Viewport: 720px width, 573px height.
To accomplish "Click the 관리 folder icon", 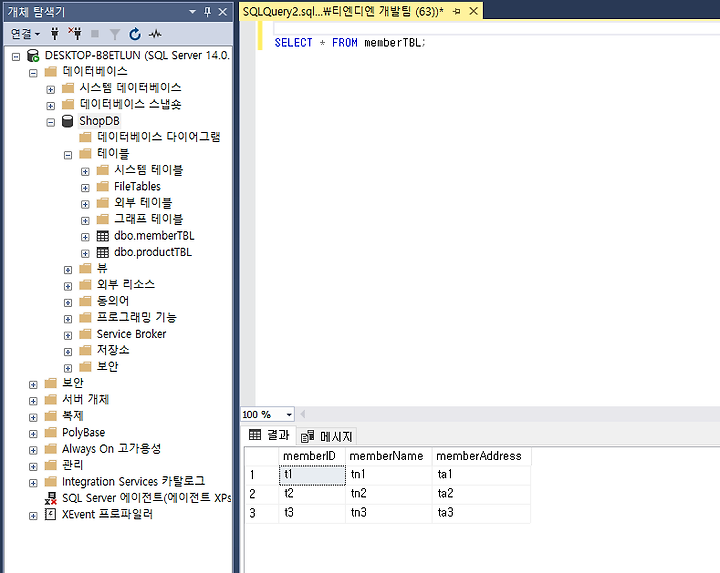I will click(x=51, y=465).
